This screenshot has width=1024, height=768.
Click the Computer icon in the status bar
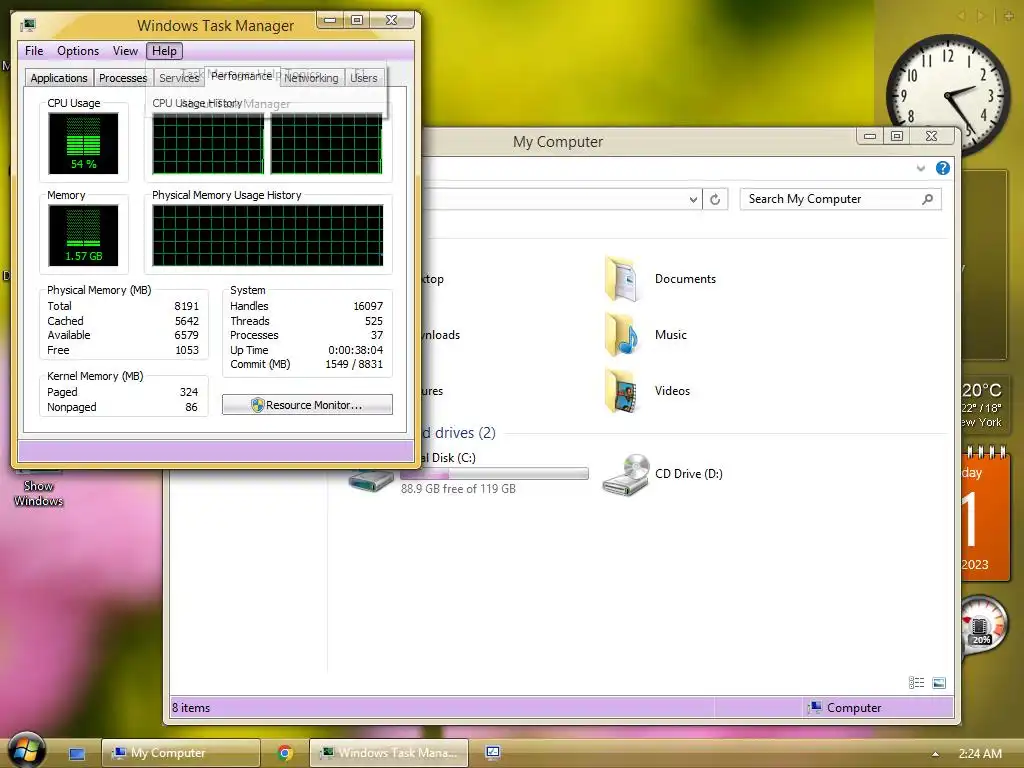pyautogui.click(x=814, y=707)
